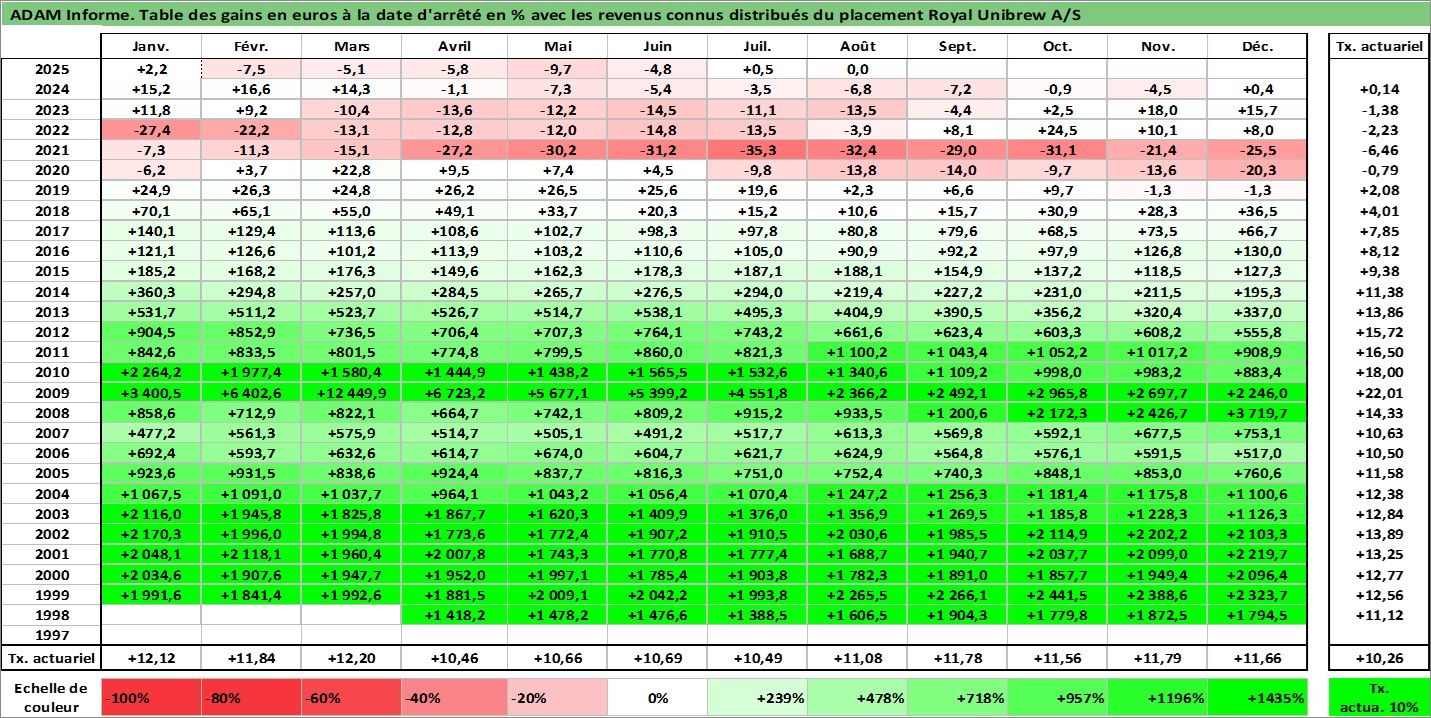Click the +957% green swatch

pyautogui.click(x=1058, y=697)
